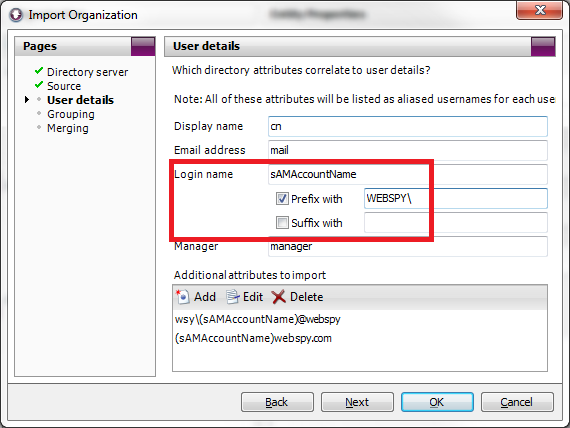
Task: Click the WEBSPY\ prefix text field
Action: coord(455,199)
